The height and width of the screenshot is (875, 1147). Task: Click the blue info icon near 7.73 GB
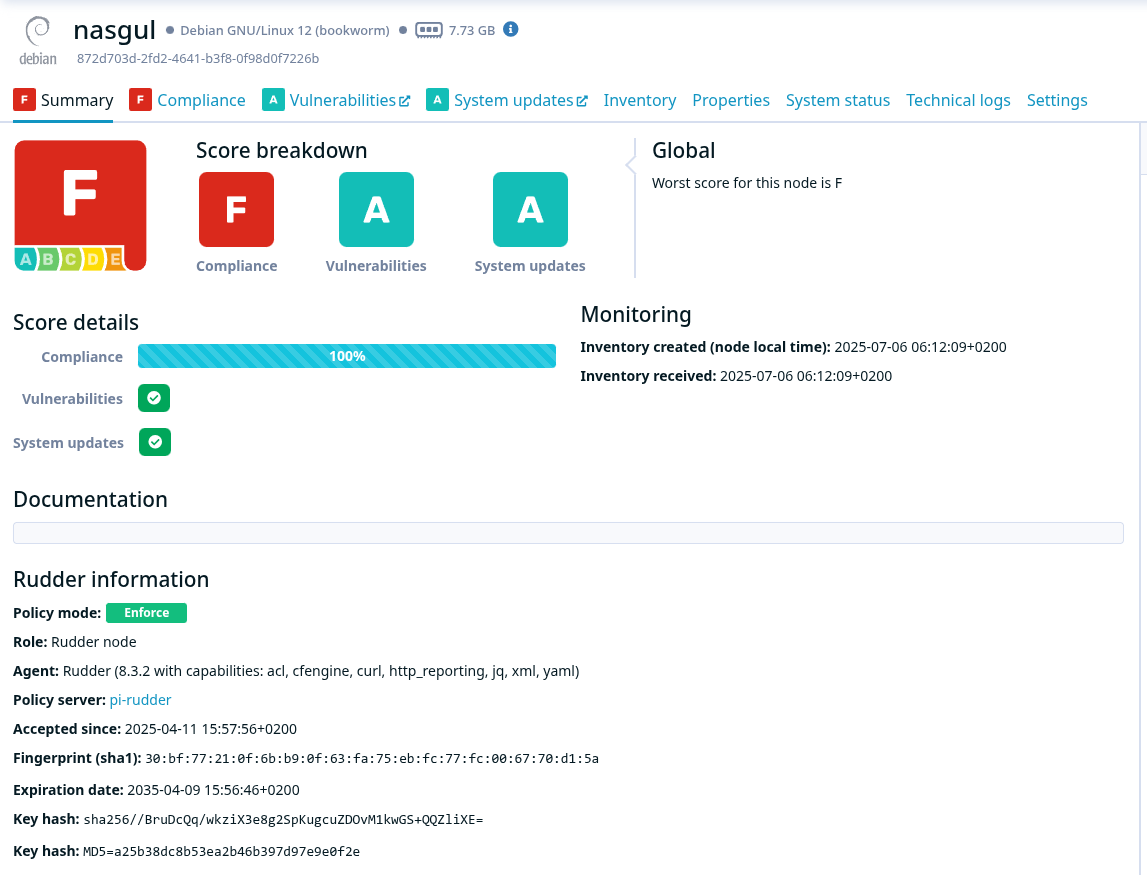[511, 29]
